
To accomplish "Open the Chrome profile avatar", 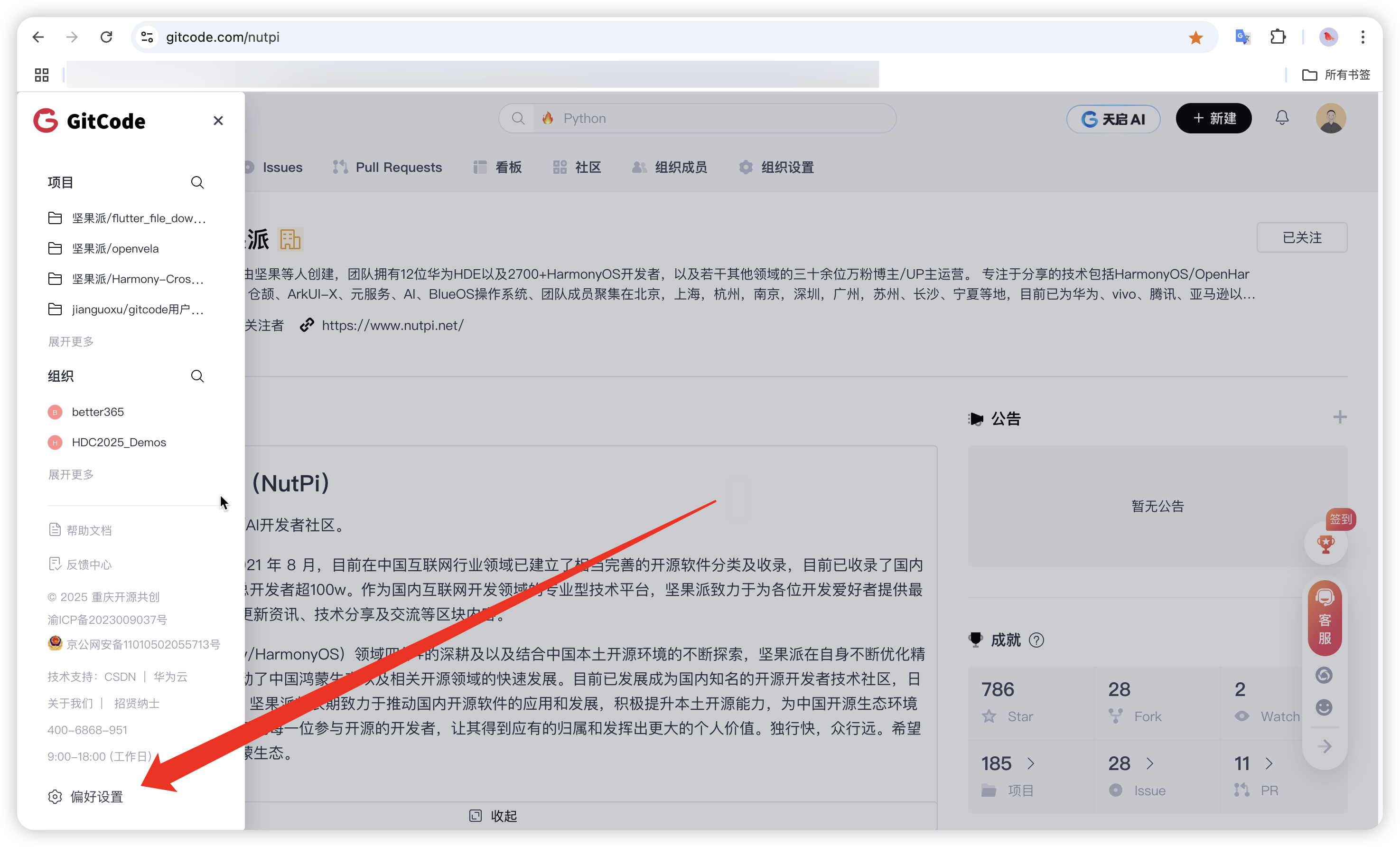I will pyautogui.click(x=1328, y=37).
